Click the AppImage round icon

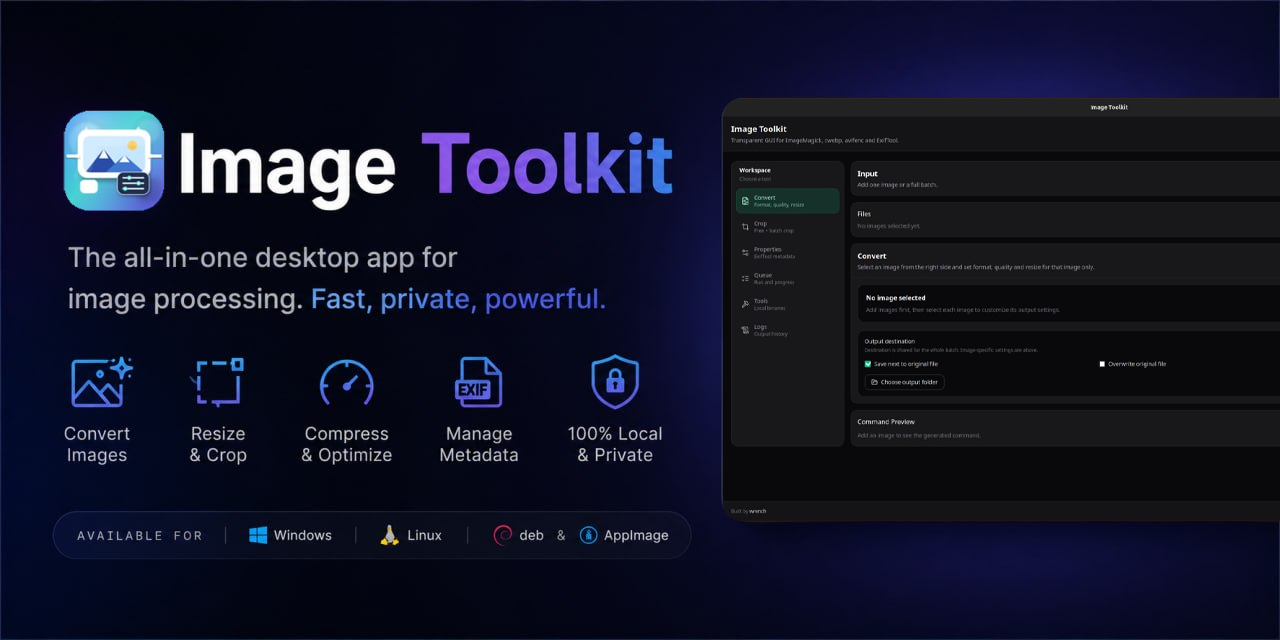point(589,535)
